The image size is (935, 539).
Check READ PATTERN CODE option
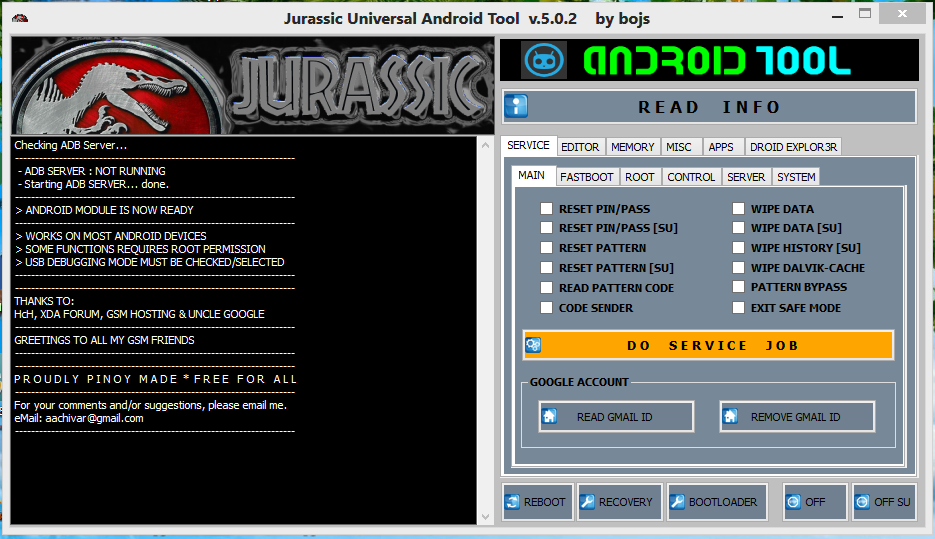[x=546, y=287]
